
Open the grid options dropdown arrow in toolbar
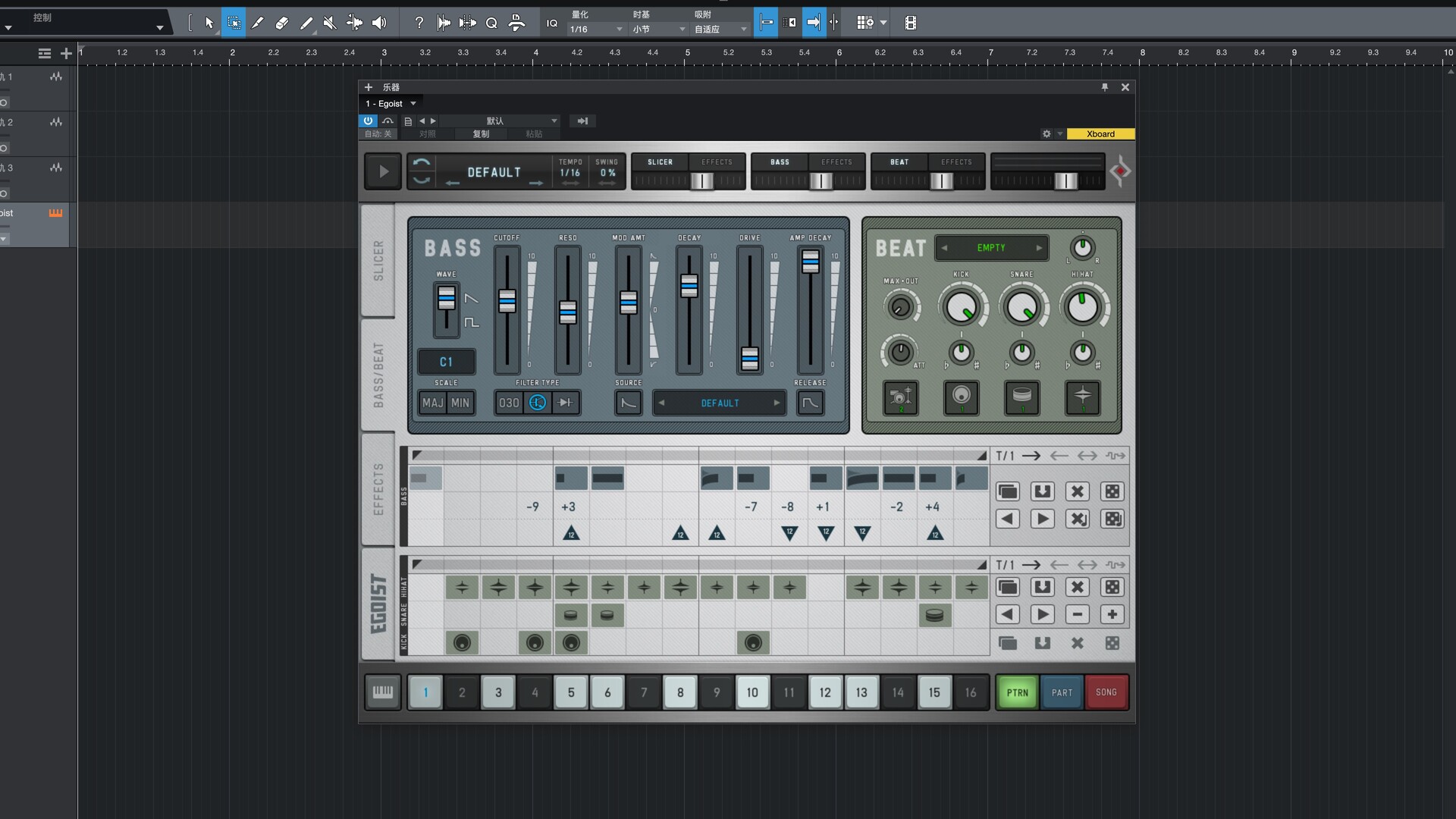coord(883,23)
